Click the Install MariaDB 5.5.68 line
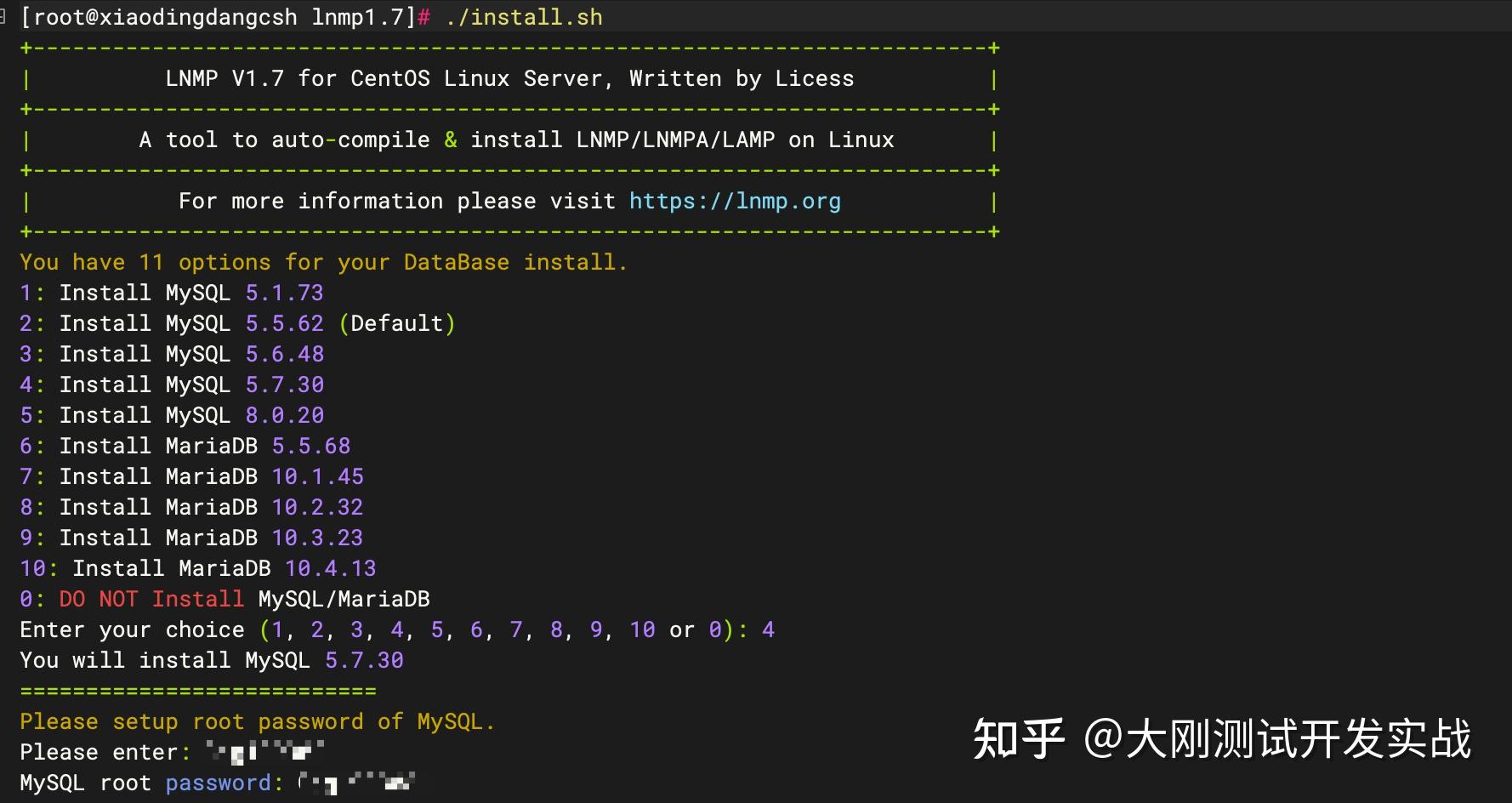This screenshot has height=803, width=1512. (185, 447)
